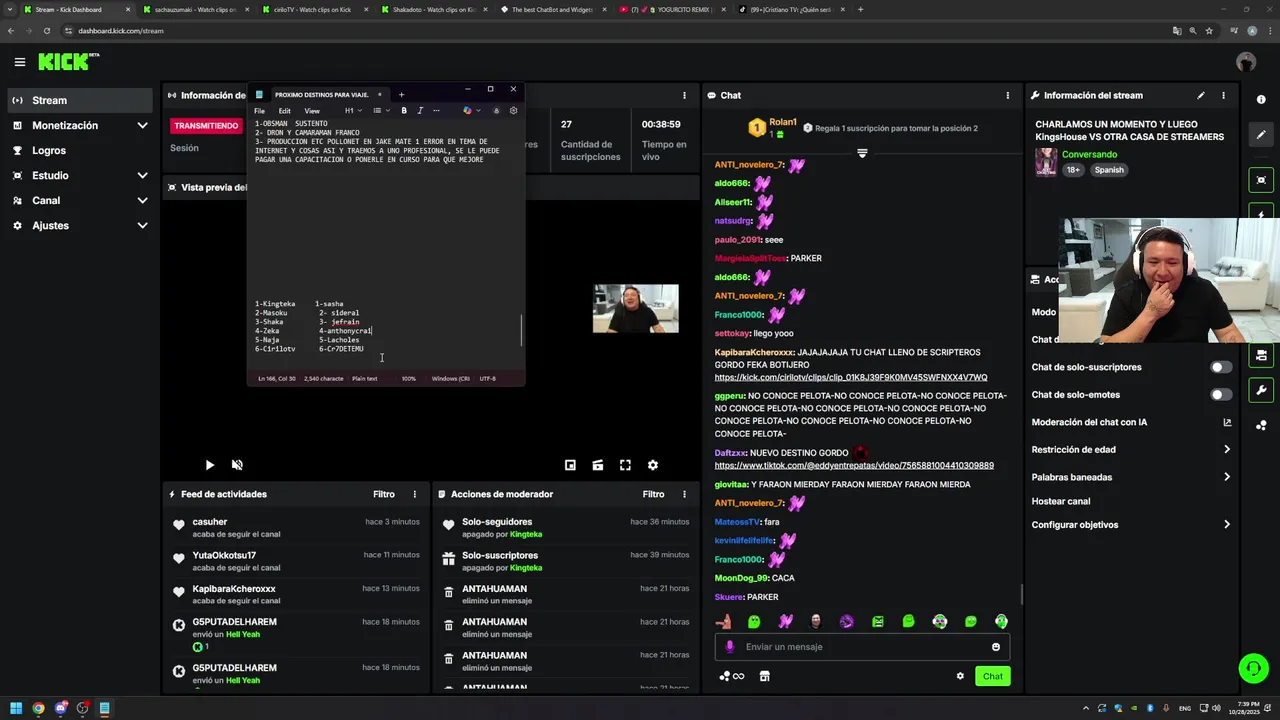Open green headset support button

pyautogui.click(x=1253, y=668)
